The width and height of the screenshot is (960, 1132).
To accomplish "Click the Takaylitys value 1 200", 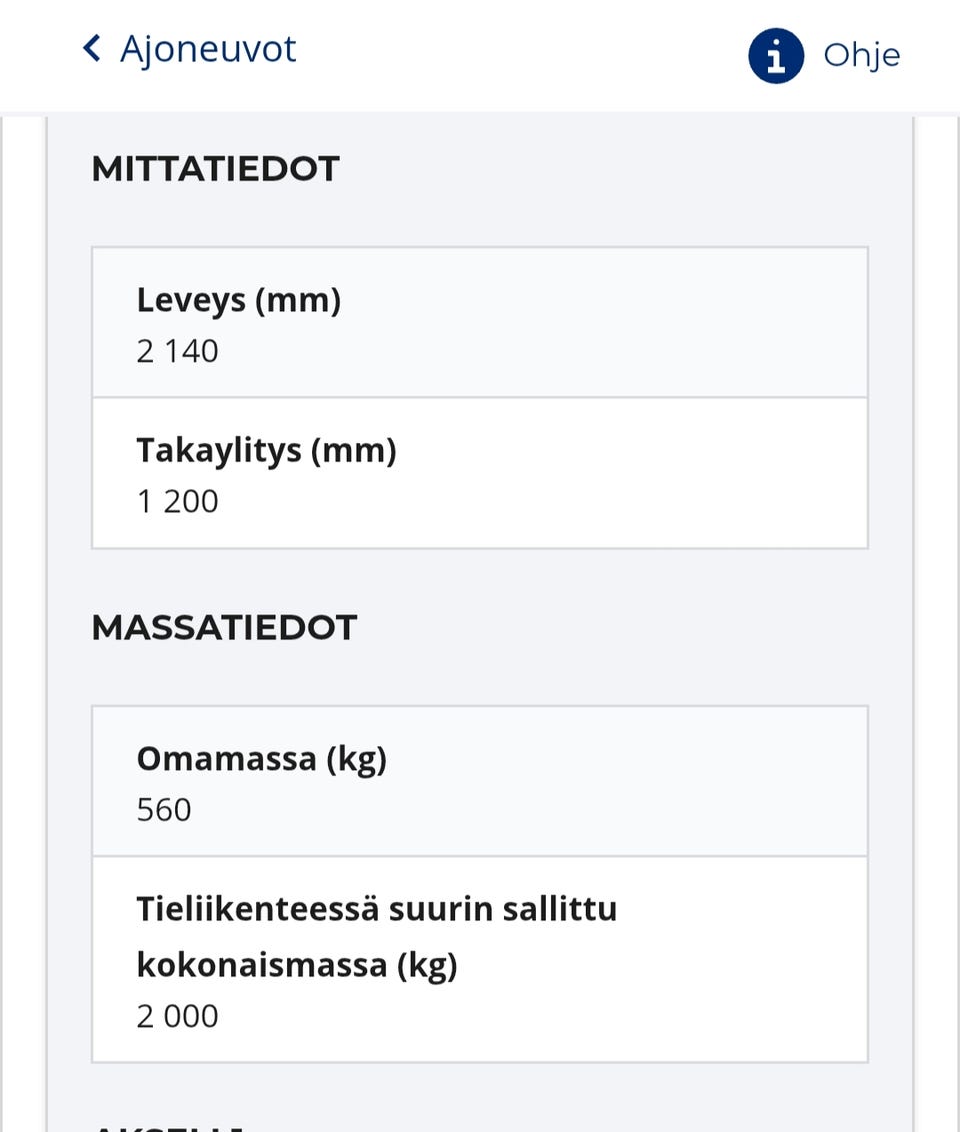I will tap(177, 502).
